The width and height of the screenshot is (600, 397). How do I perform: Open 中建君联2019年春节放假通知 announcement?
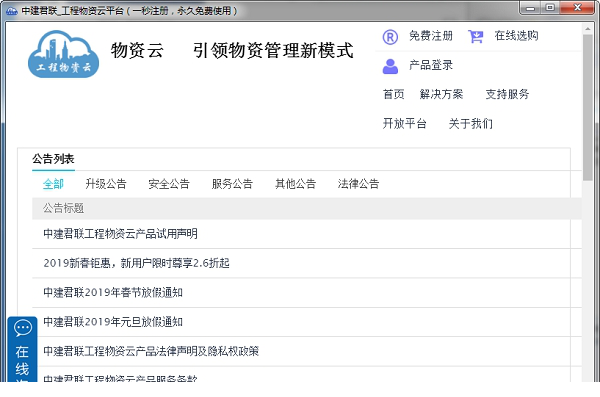pos(112,292)
